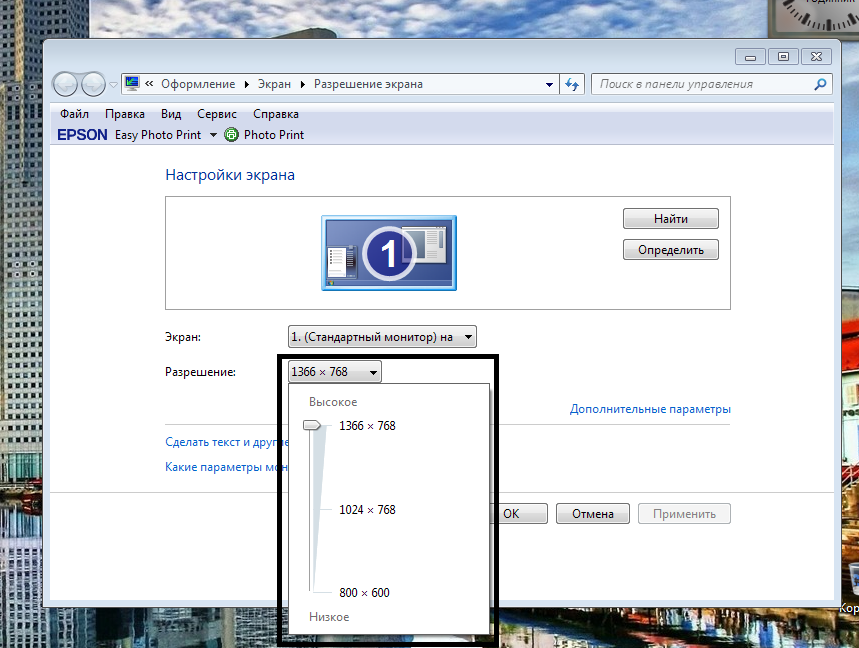Open the Сервис menu

click(217, 114)
